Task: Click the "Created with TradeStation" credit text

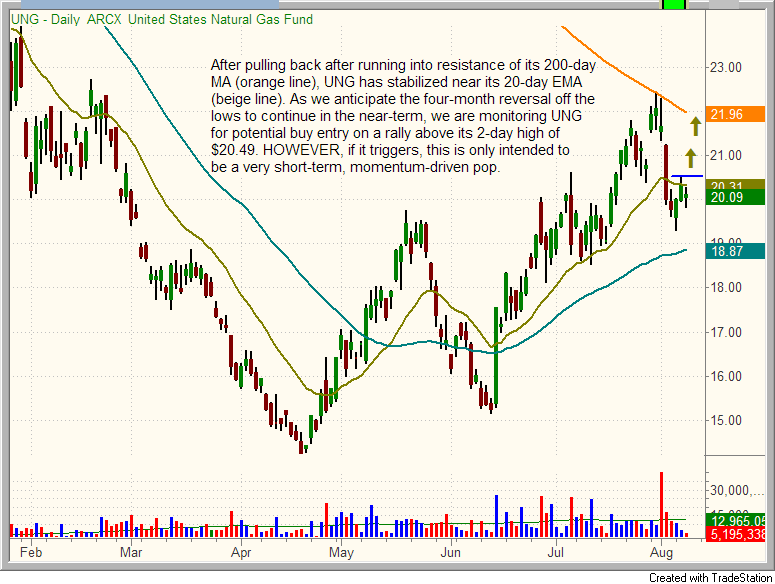Action: pyautogui.click(x=710, y=578)
